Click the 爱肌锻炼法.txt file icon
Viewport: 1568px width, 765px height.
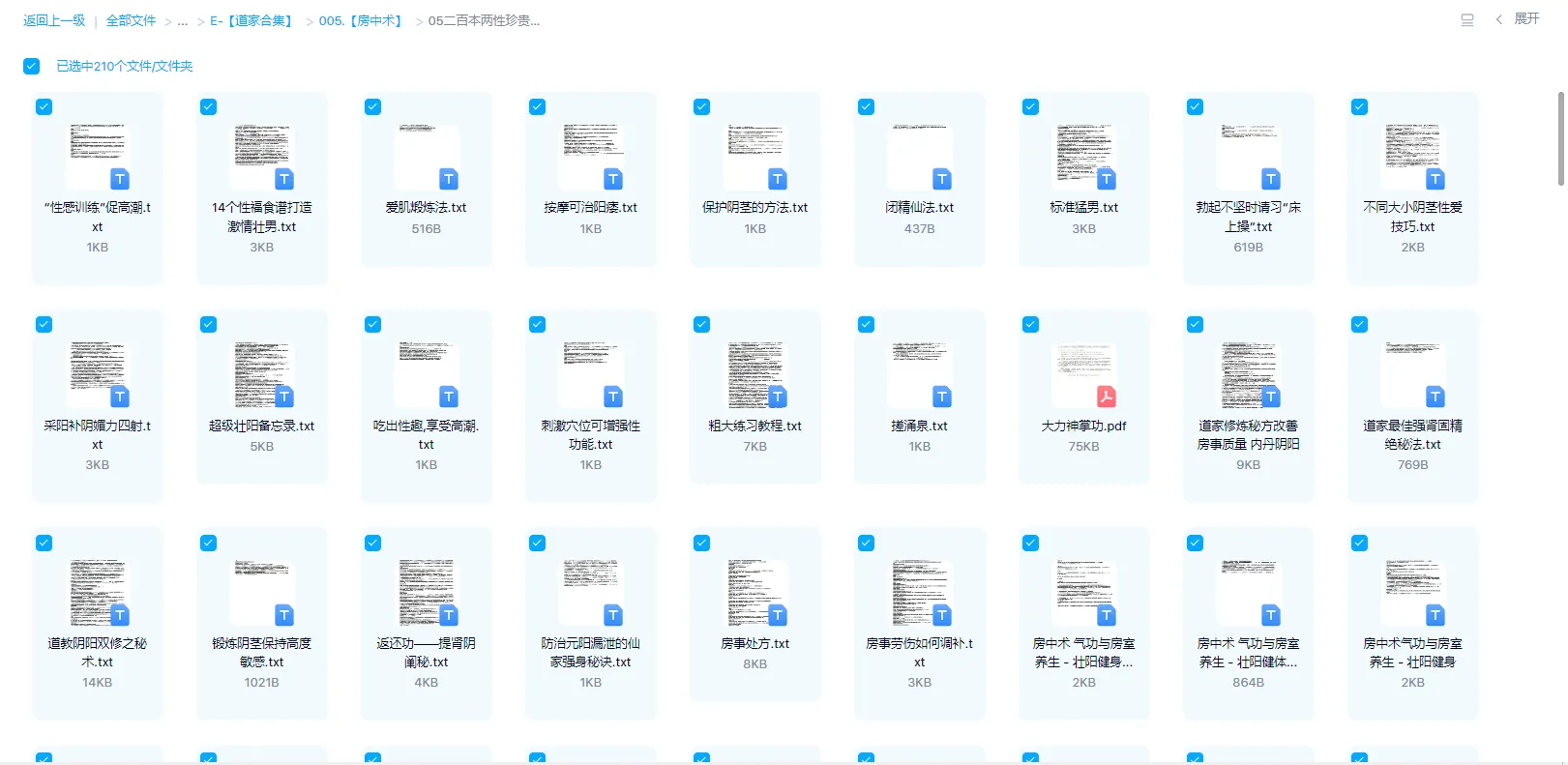(x=426, y=157)
